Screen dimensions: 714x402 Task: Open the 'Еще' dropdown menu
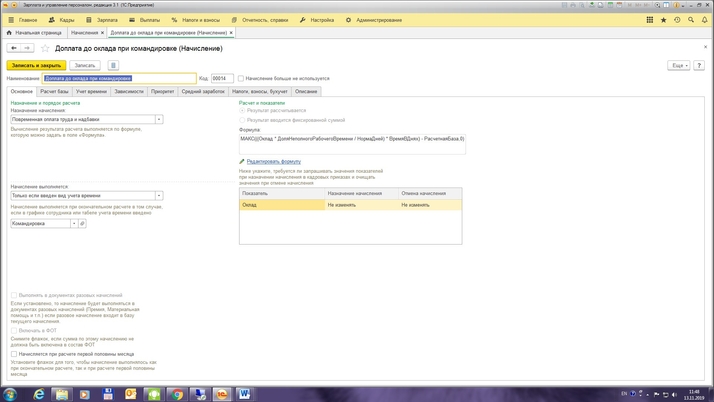(679, 65)
